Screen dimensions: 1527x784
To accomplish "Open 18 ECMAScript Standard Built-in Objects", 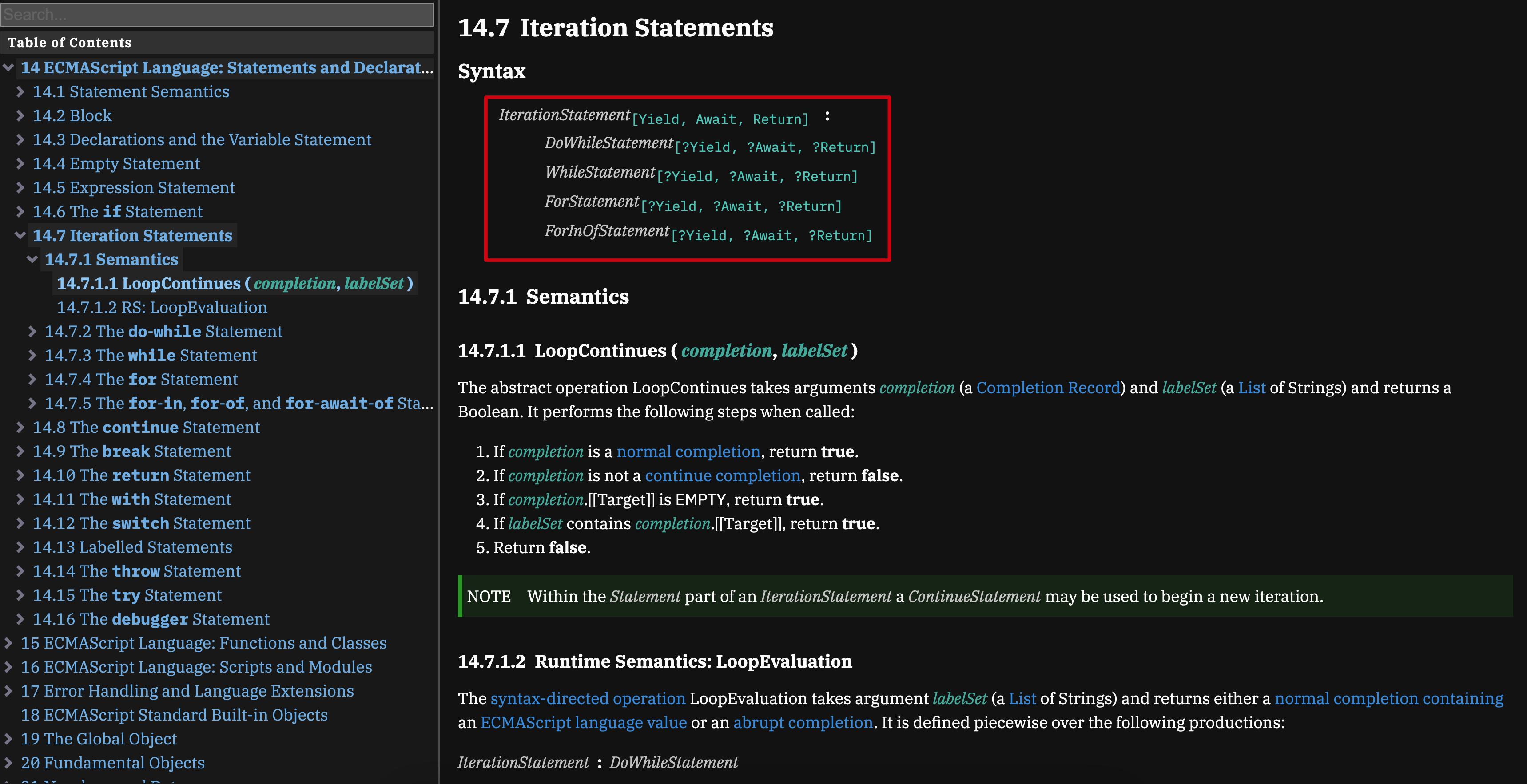I will 174,715.
